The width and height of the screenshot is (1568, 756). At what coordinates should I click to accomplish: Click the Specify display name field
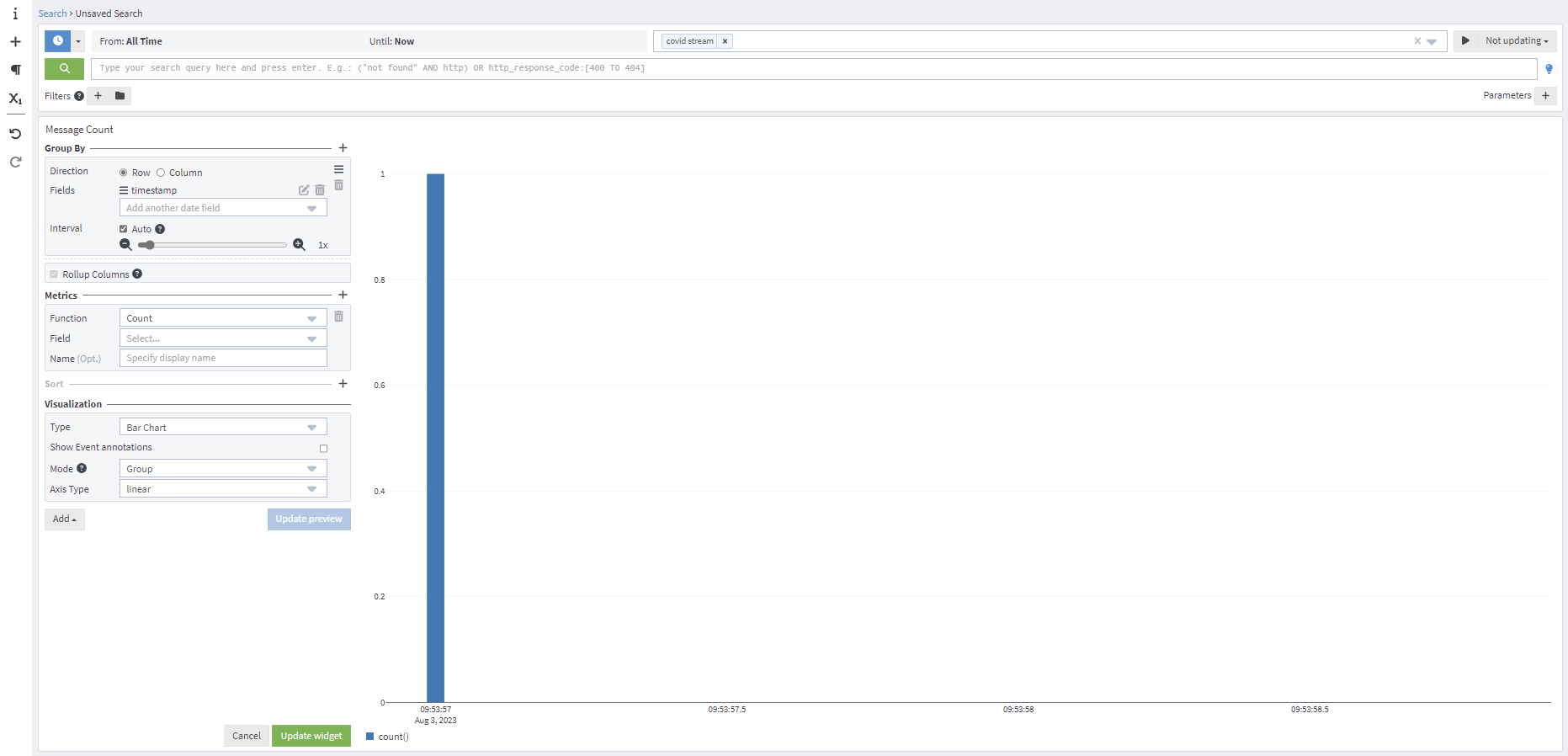[223, 358]
